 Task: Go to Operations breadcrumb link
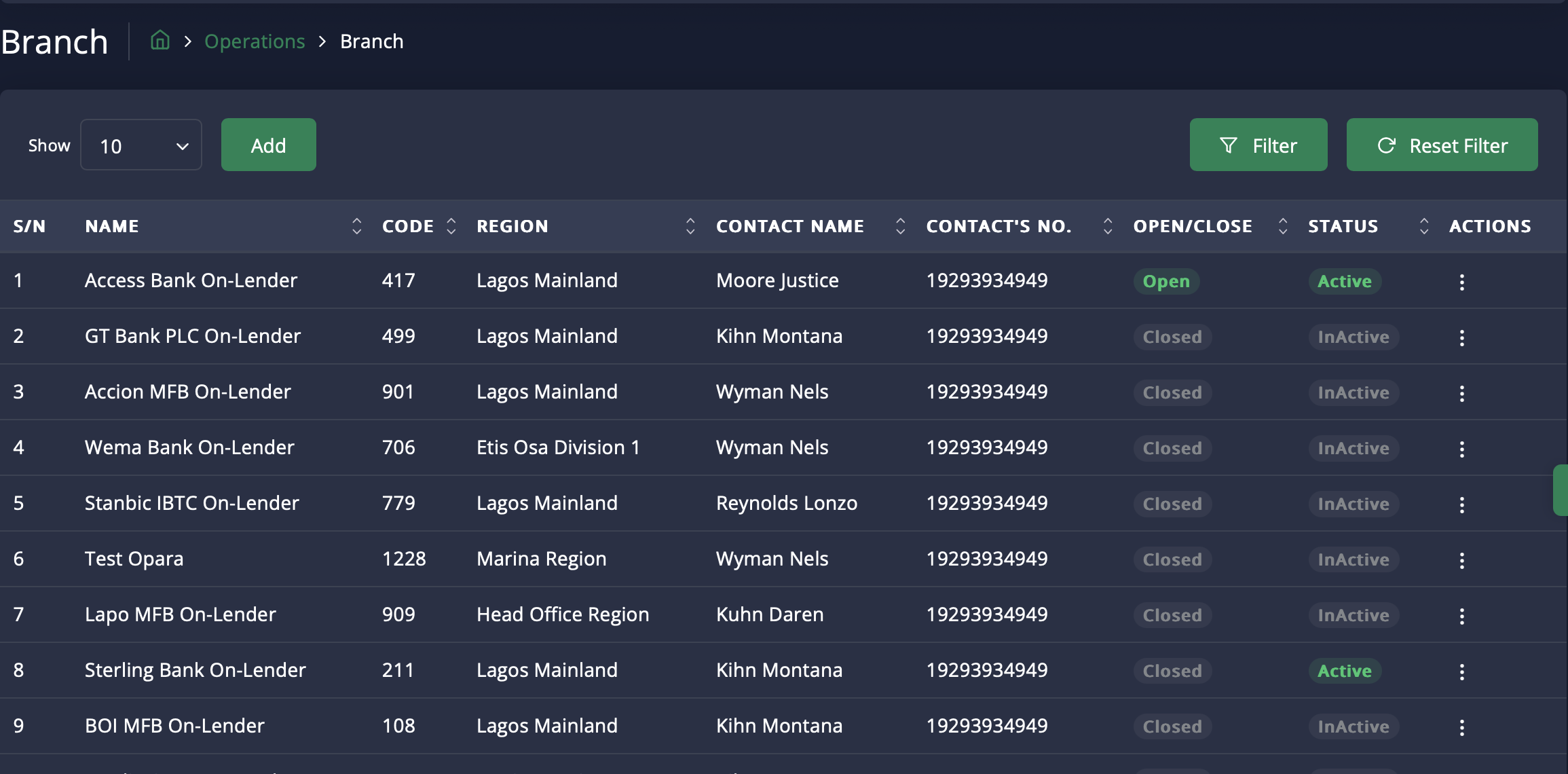[255, 41]
